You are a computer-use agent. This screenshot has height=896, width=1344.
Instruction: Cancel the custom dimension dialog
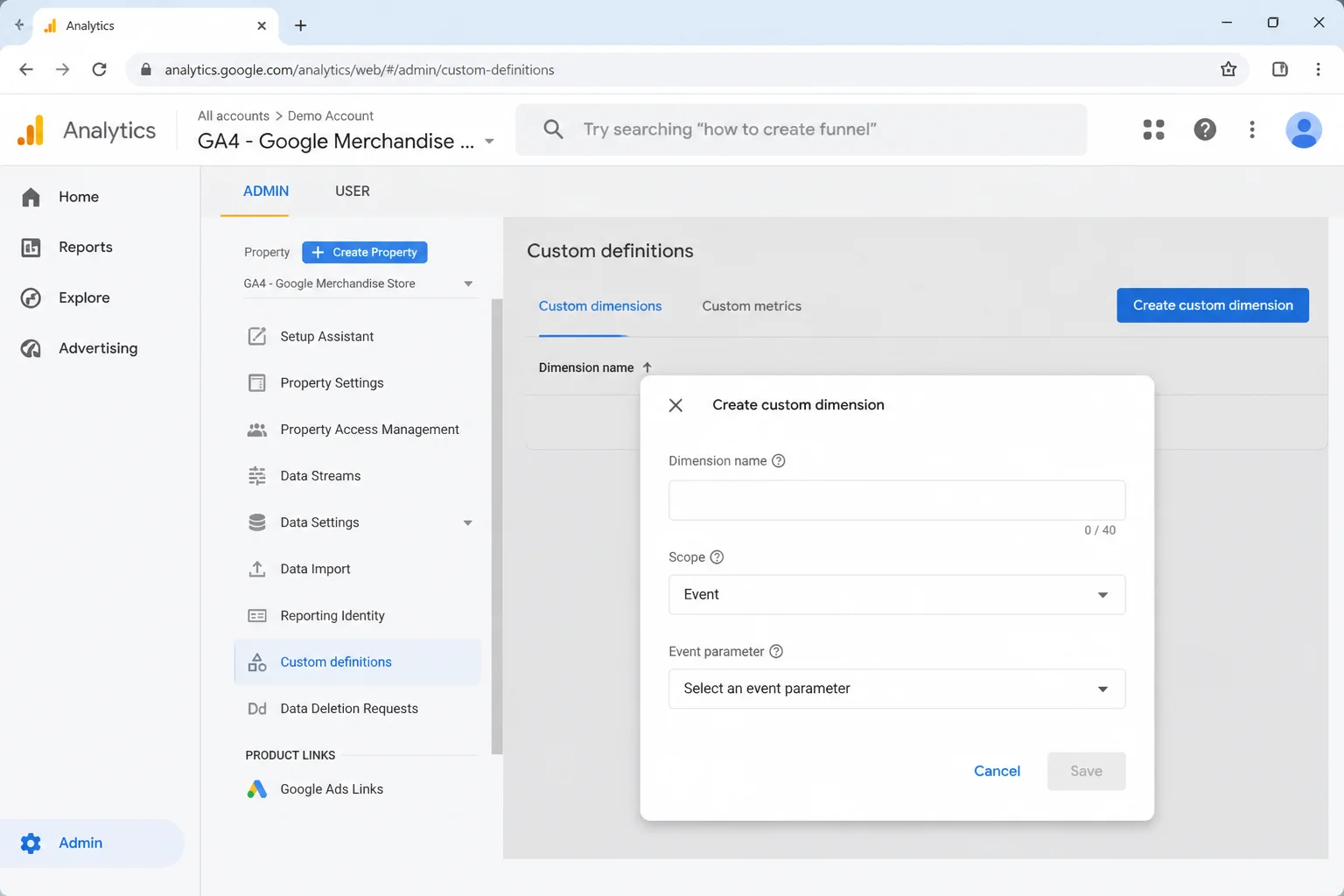[x=997, y=772]
